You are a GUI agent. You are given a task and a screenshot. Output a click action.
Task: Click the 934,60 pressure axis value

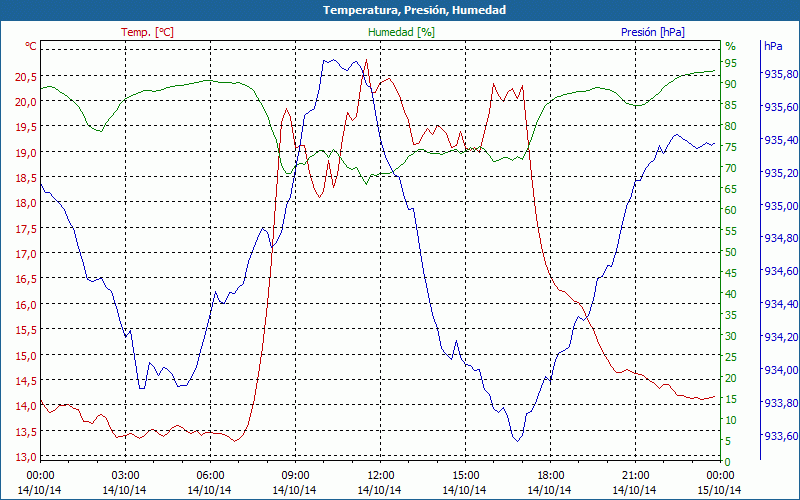(781, 271)
